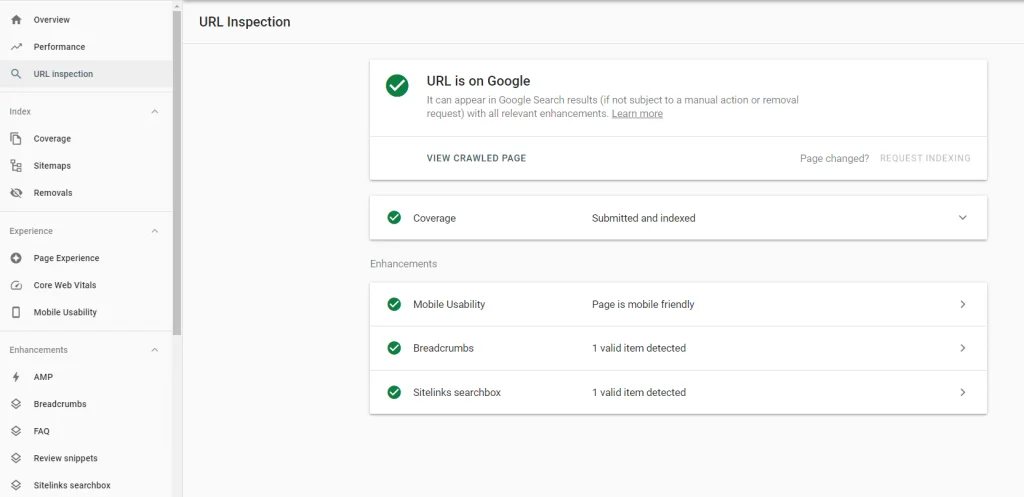Go to Performance report

coord(86,47)
